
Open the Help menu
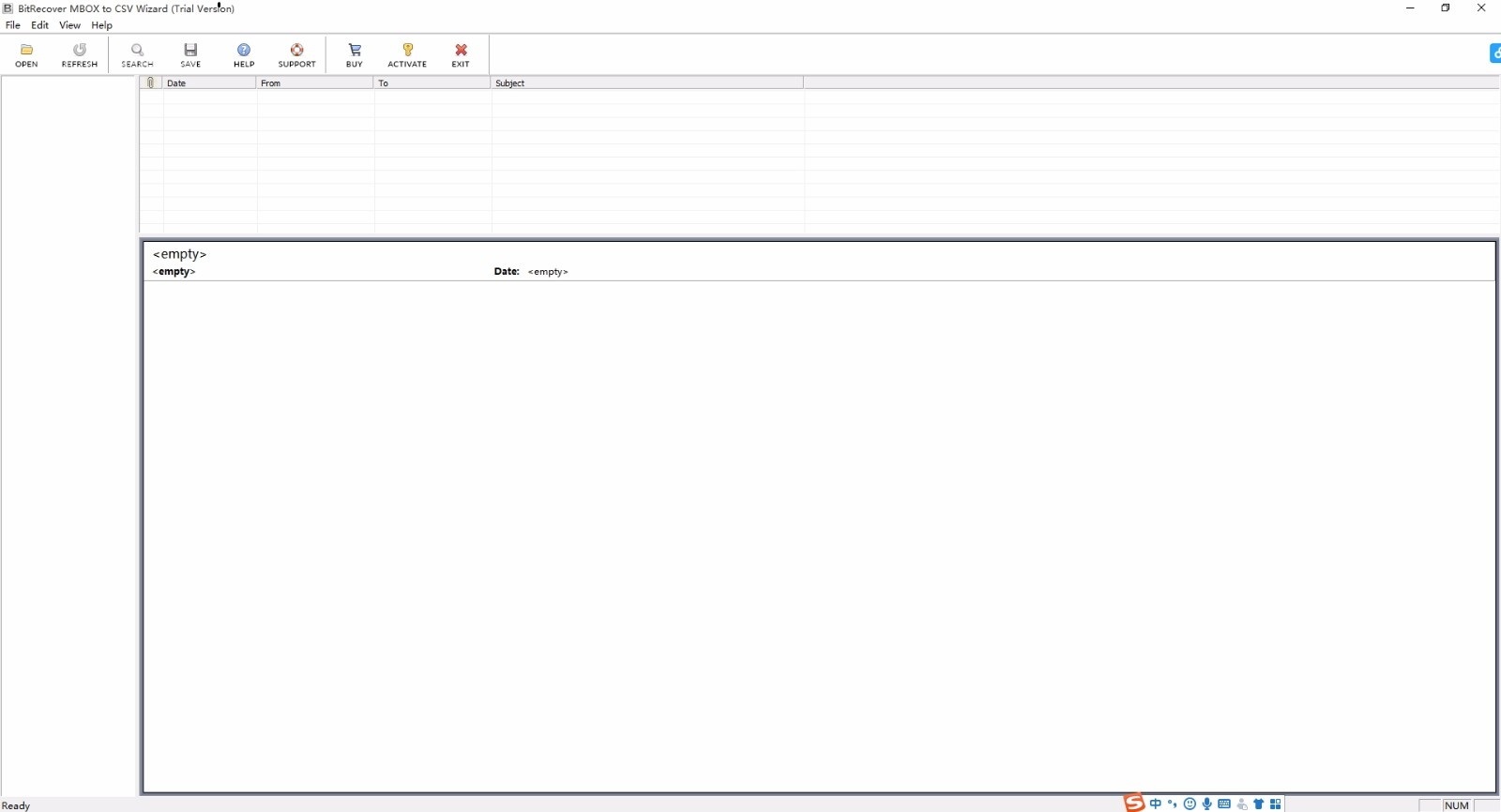(x=101, y=25)
